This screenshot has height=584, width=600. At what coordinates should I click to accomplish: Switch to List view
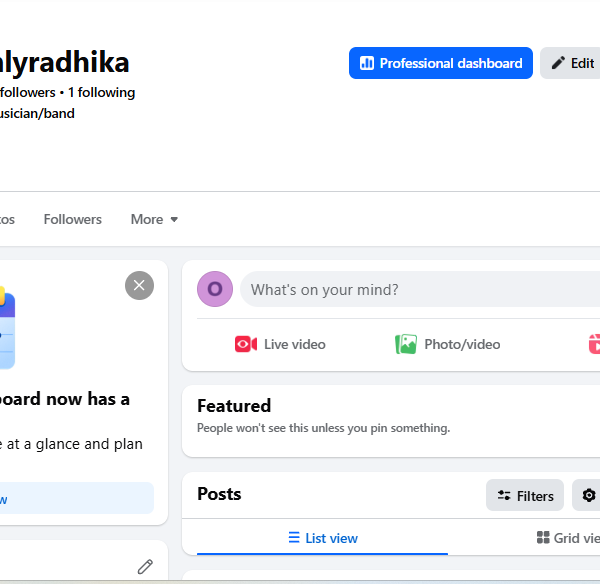[x=323, y=538]
